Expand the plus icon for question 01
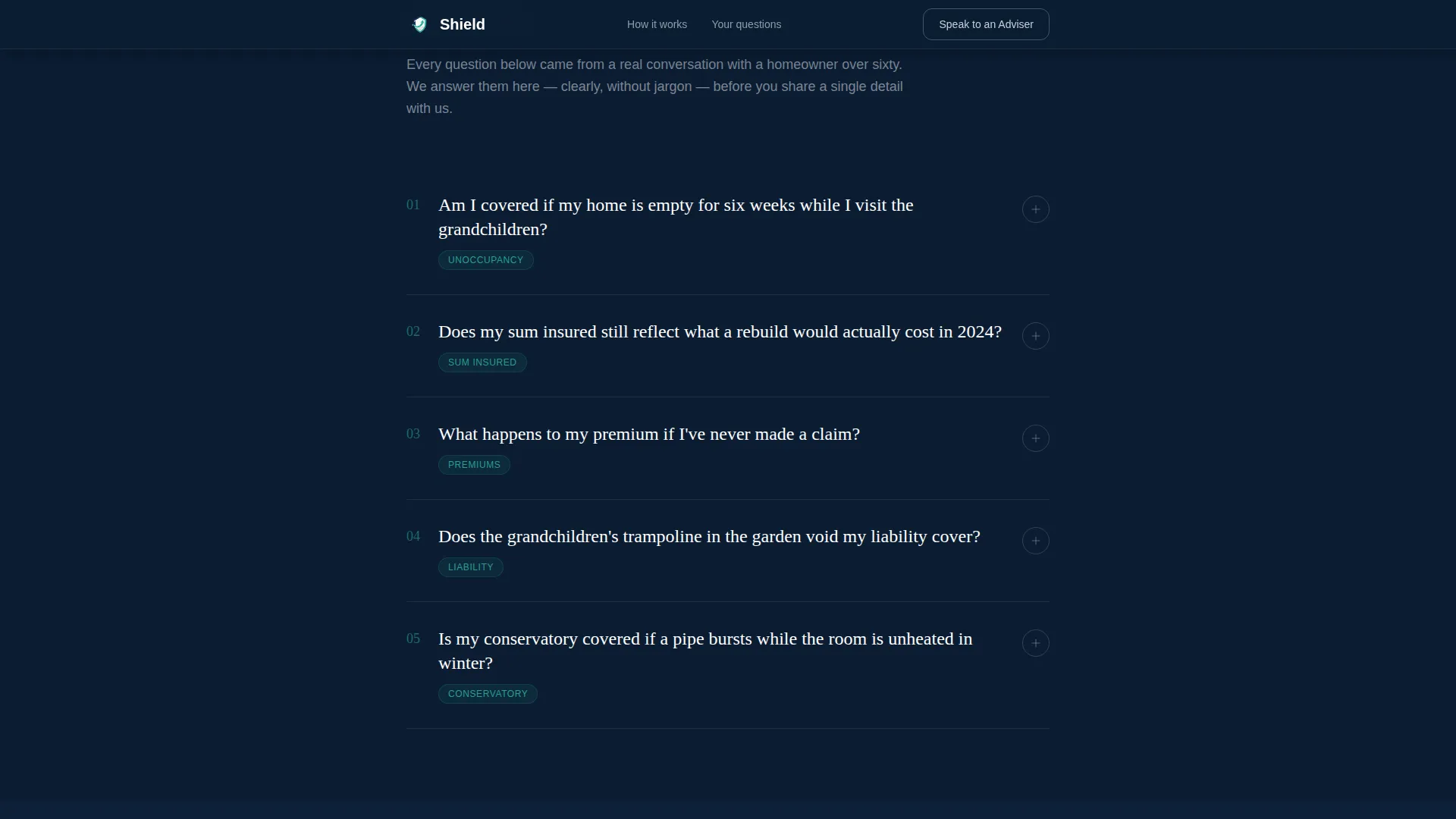The width and height of the screenshot is (1456, 819). [x=1035, y=209]
